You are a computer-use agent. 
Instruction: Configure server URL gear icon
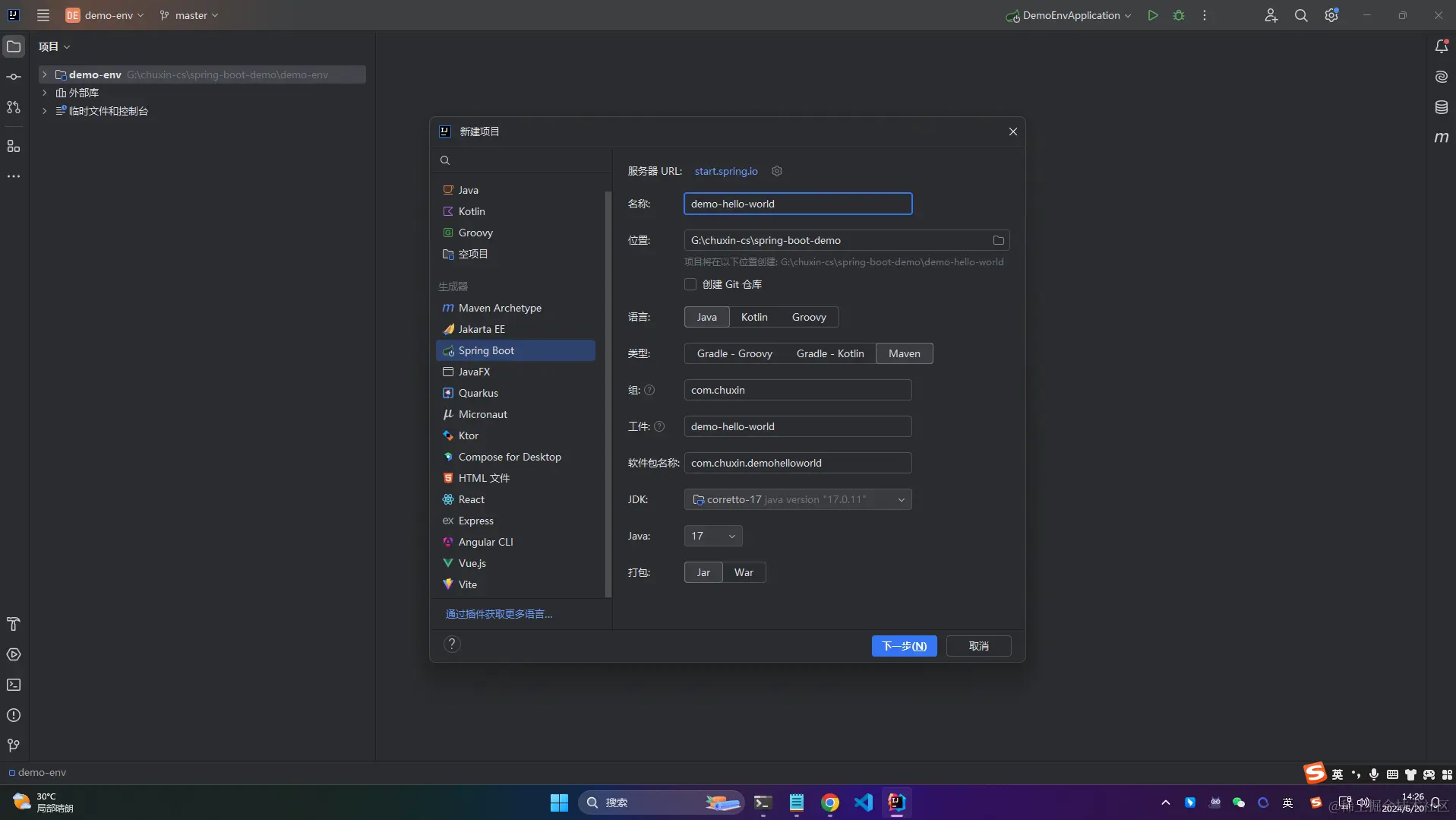tap(777, 171)
